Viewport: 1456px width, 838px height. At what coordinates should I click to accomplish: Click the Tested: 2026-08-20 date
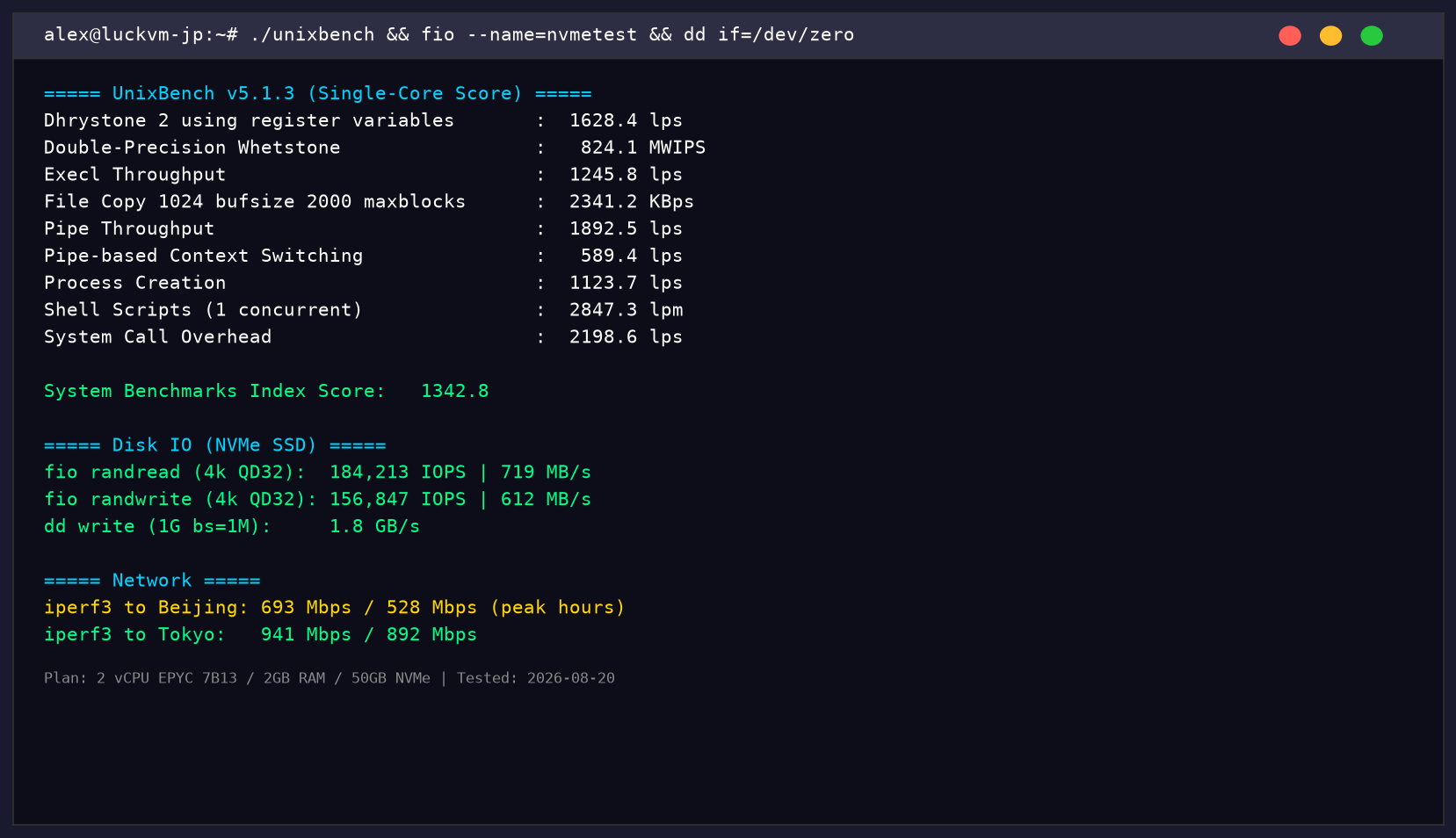(x=536, y=678)
